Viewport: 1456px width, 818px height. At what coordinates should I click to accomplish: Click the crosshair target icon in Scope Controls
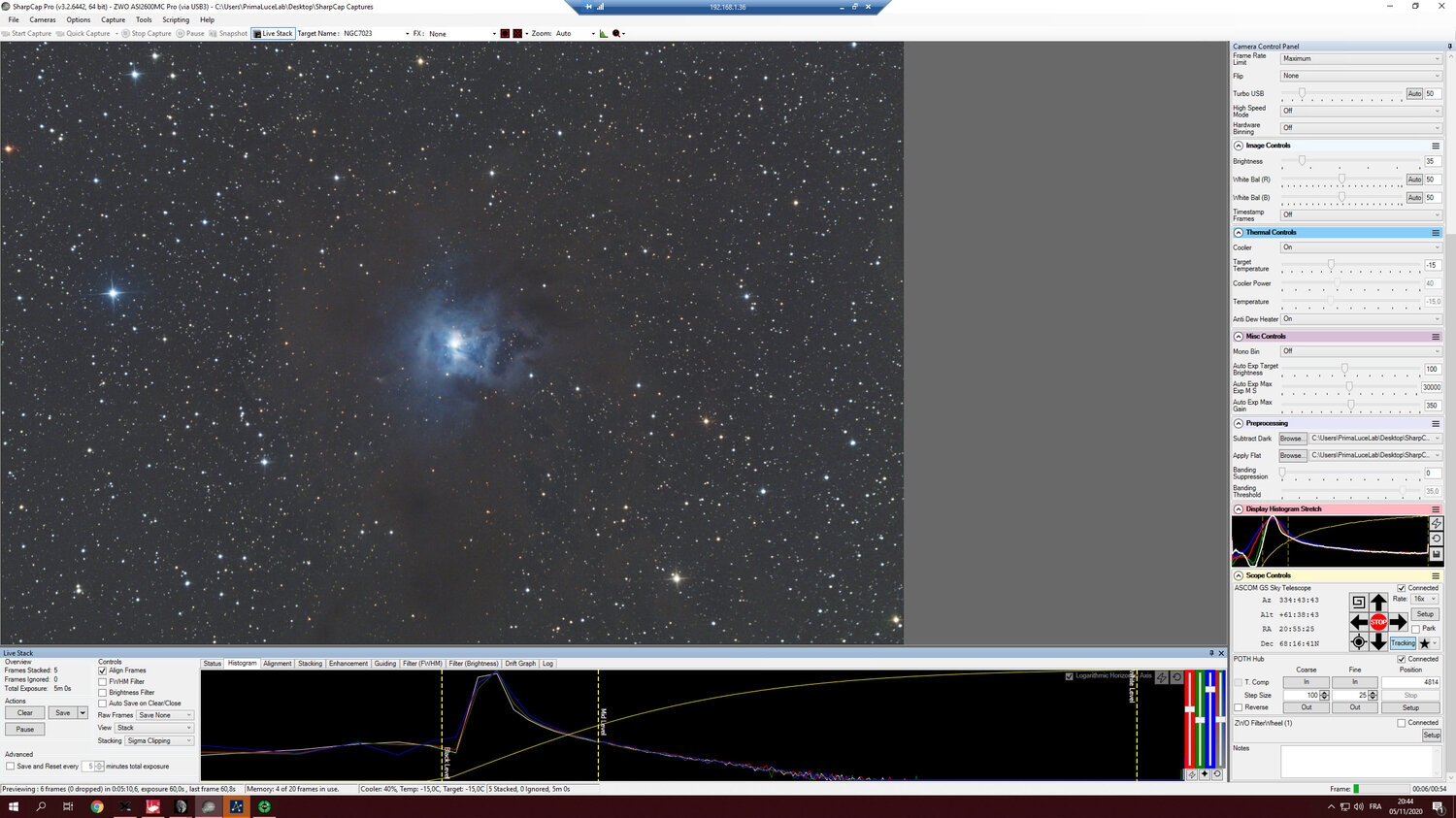pos(1359,641)
